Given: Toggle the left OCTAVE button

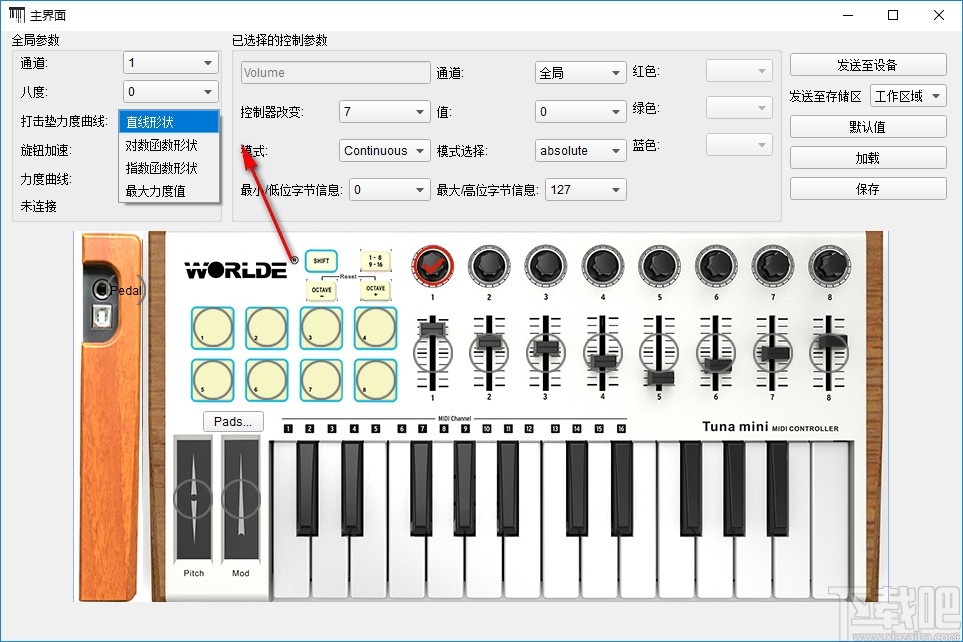Looking at the screenshot, I should click(321, 290).
